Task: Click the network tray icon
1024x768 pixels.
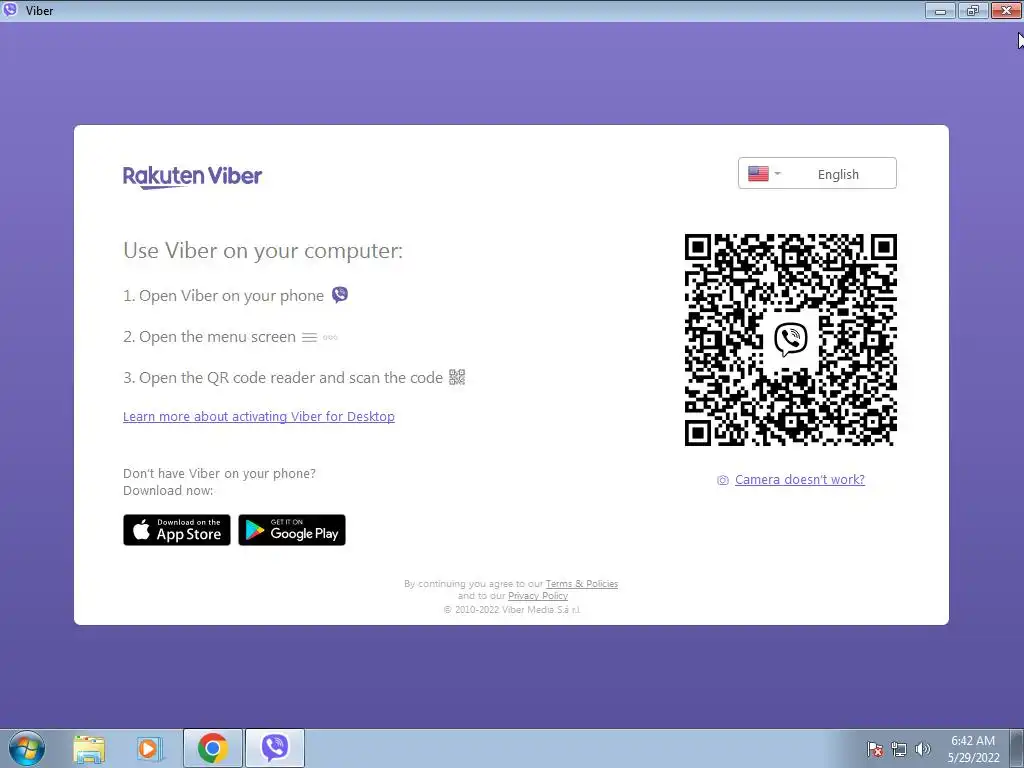Action: [899, 749]
